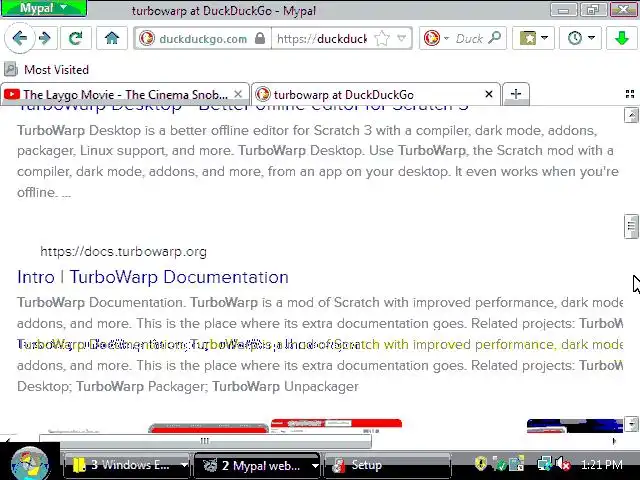Open the Windows Start orb
This screenshot has width=640, height=480.
tap(30, 464)
